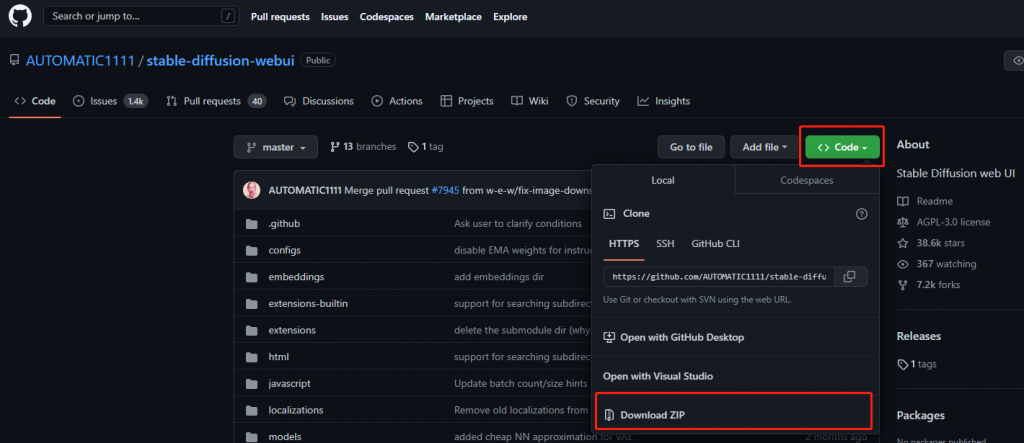The width and height of the screenshot is (1024, 443).
Task: Open Issues in top navigation bar
Action: coord(334,17)
